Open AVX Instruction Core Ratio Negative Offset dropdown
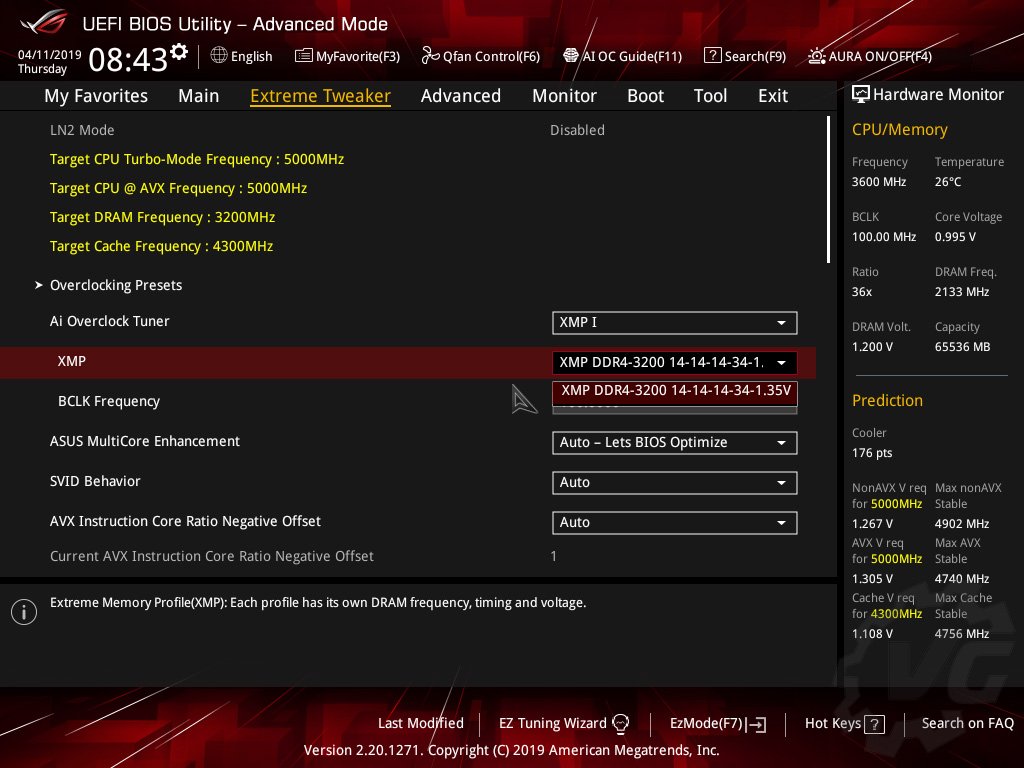 [x=674, y=522]
